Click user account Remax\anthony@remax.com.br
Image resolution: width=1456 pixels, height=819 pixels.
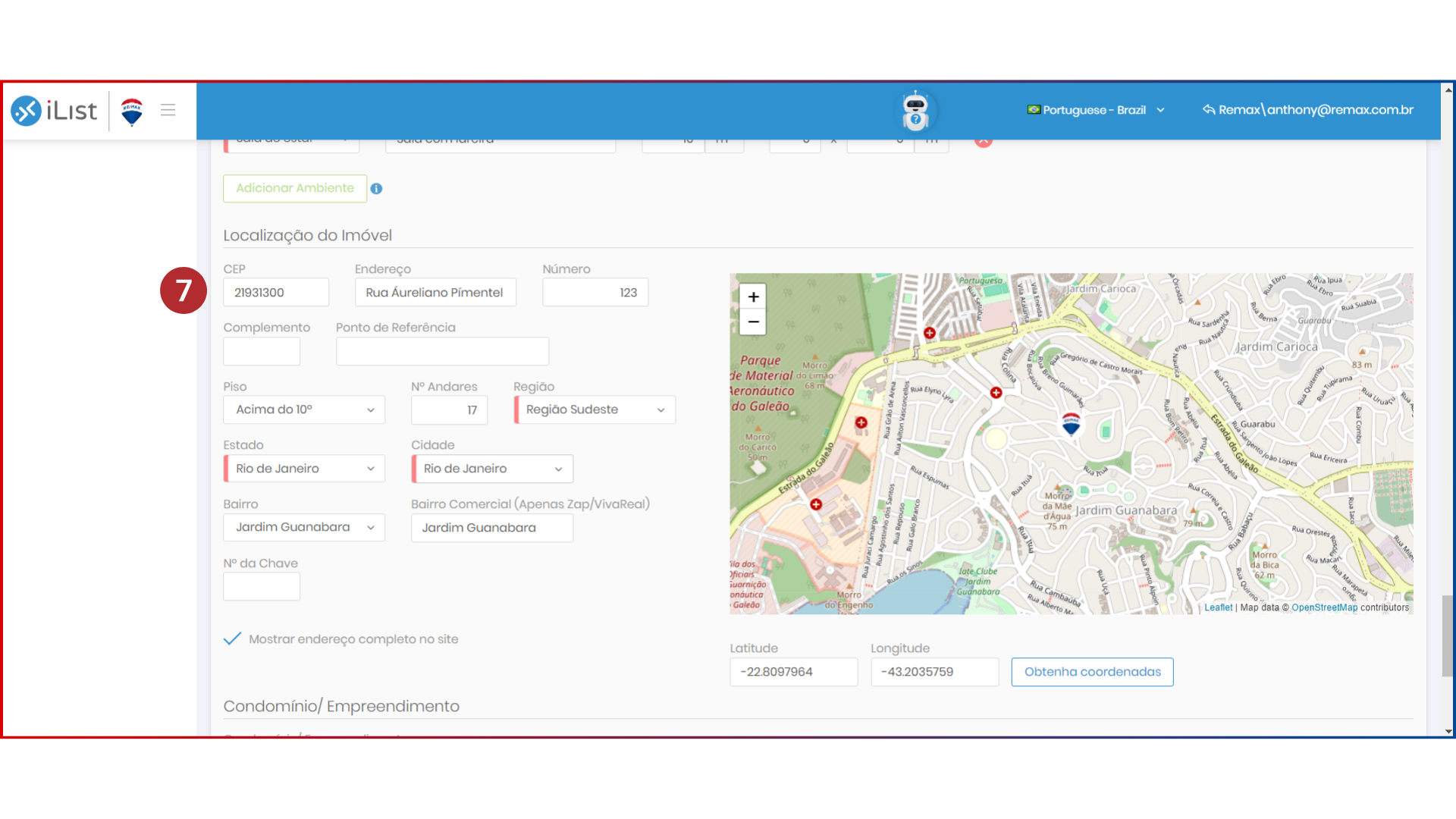coord(1316,110)
